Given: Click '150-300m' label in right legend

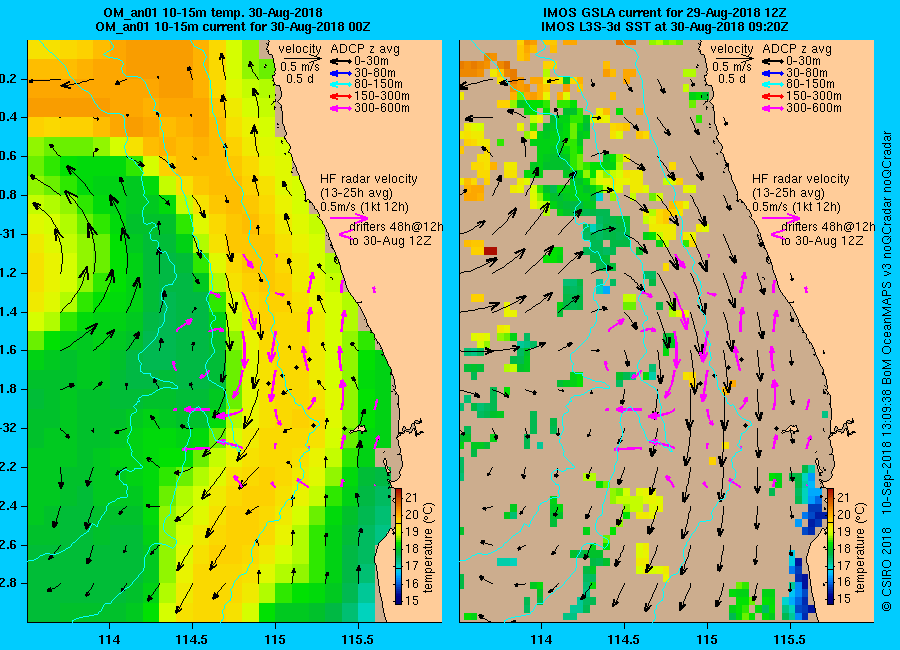Looking at the screenshot, I should tap(814, 96).
